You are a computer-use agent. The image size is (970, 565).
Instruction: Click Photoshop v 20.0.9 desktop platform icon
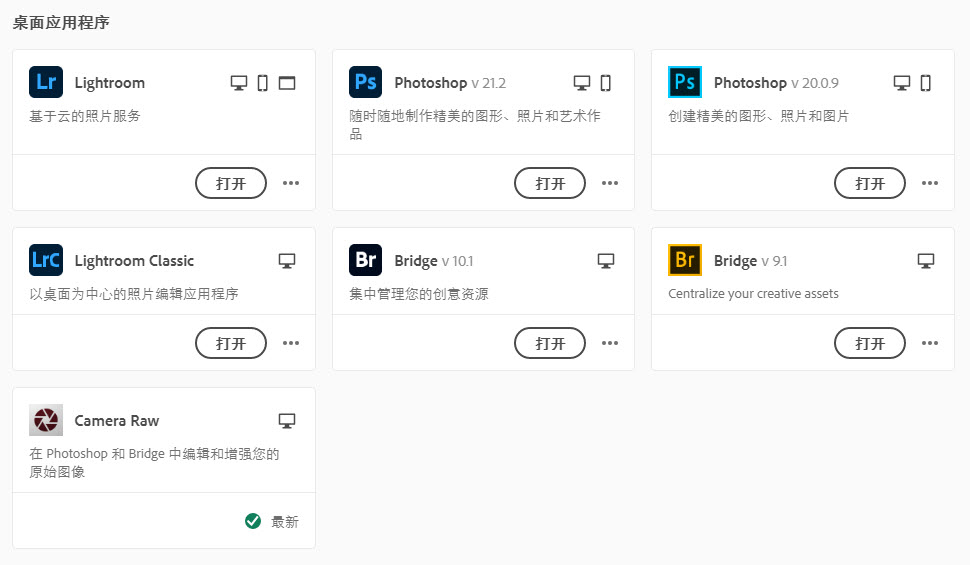pyautogui.click(x=902, y=83)
